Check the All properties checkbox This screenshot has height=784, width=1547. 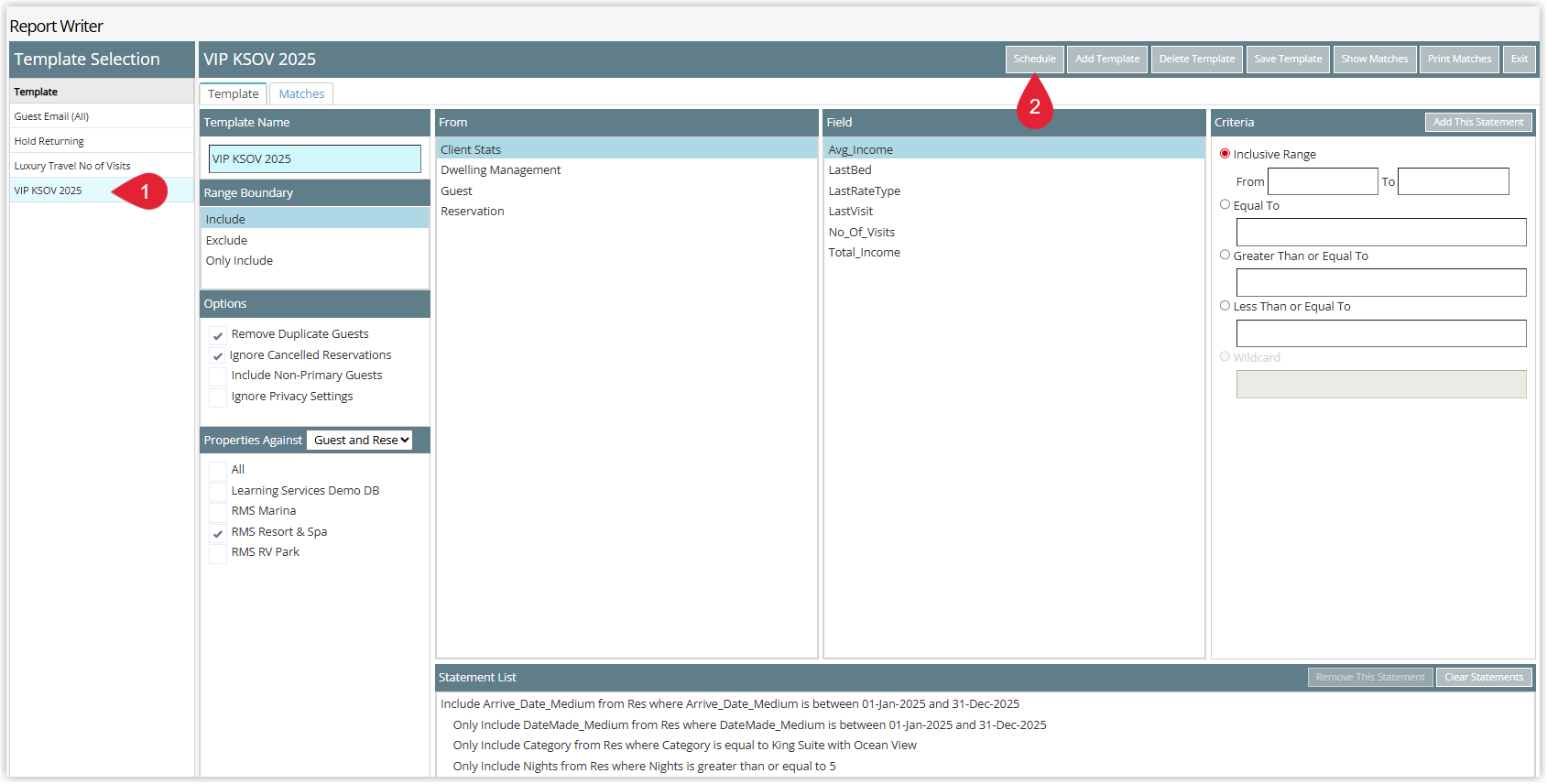tap(218, 471)
